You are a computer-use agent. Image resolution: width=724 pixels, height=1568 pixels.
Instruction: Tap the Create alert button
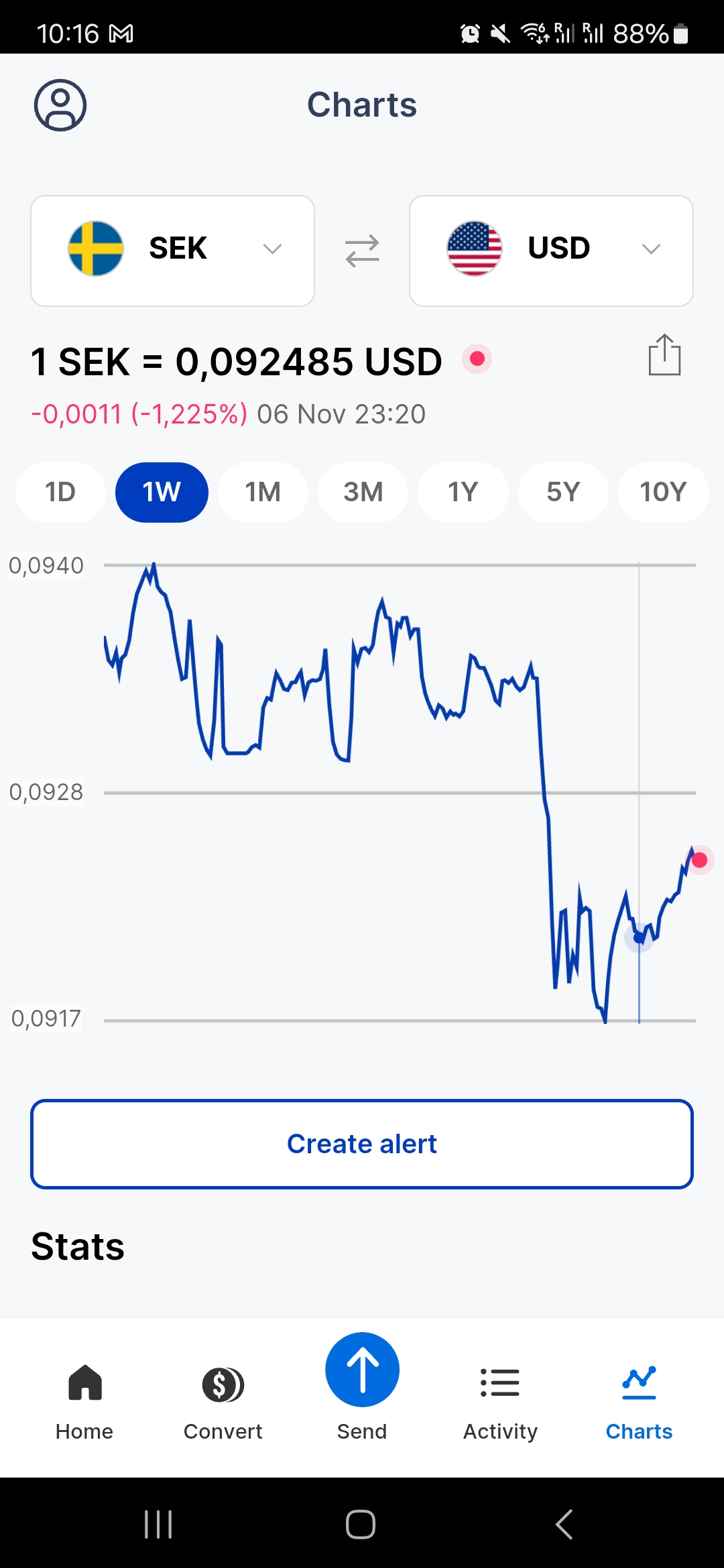coord(362,1144)
